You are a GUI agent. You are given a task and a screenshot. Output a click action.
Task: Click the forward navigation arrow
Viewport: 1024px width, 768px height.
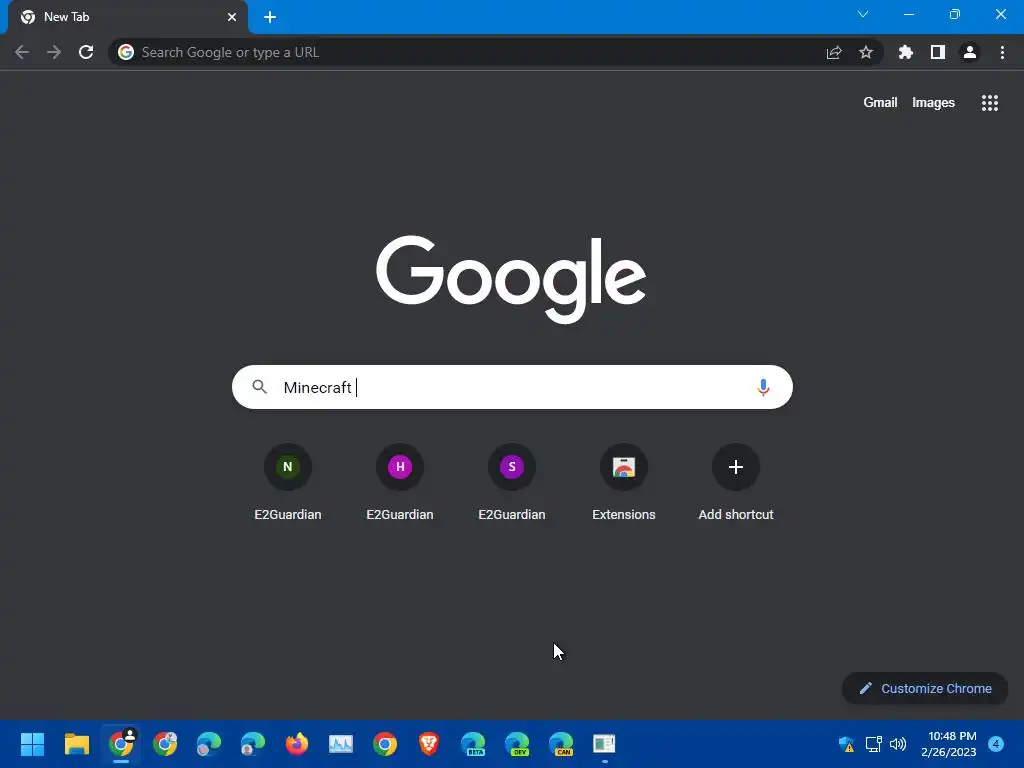coord(54,52)
